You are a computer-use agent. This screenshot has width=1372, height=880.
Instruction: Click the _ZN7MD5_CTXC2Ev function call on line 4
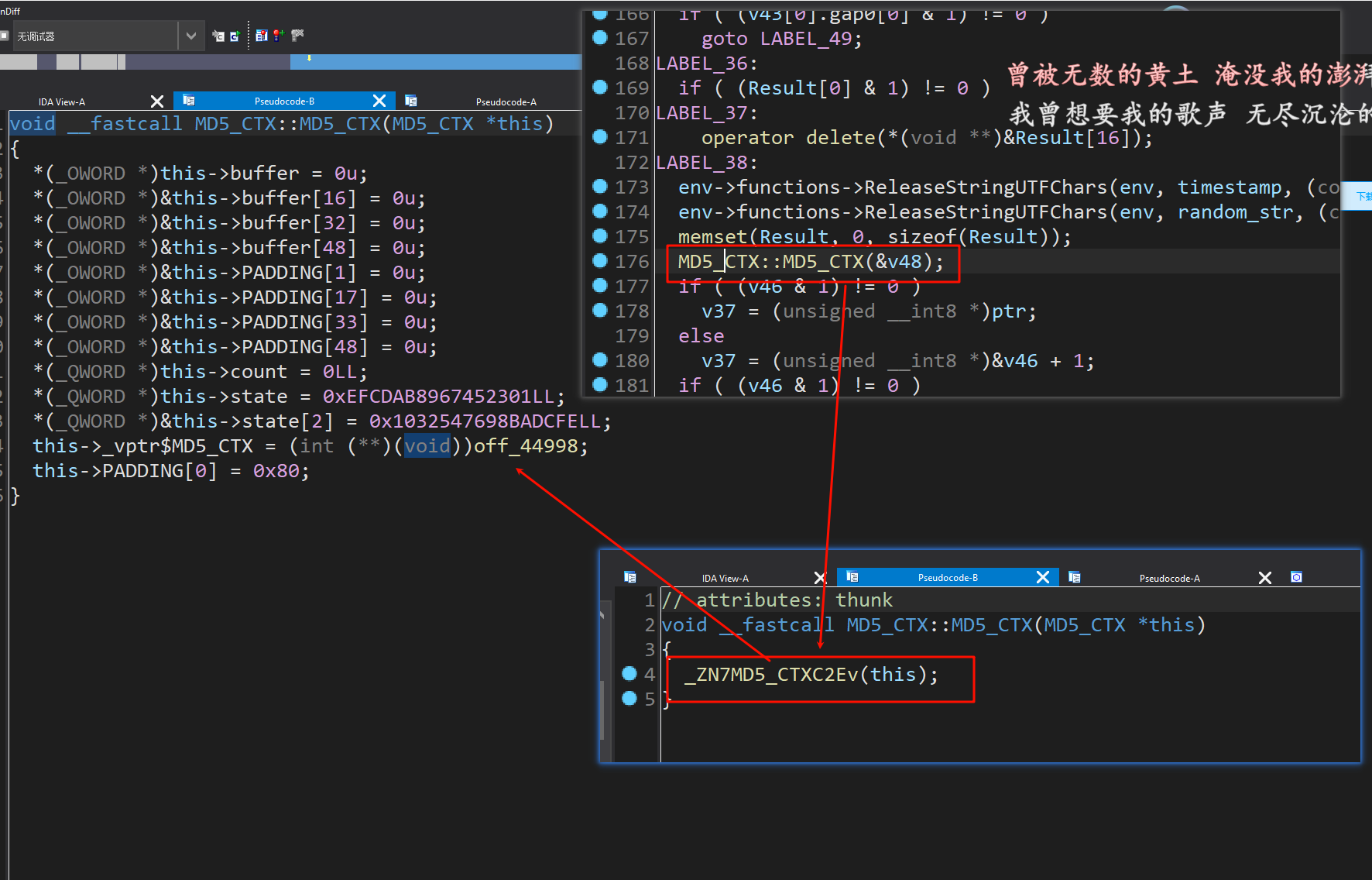771,675
